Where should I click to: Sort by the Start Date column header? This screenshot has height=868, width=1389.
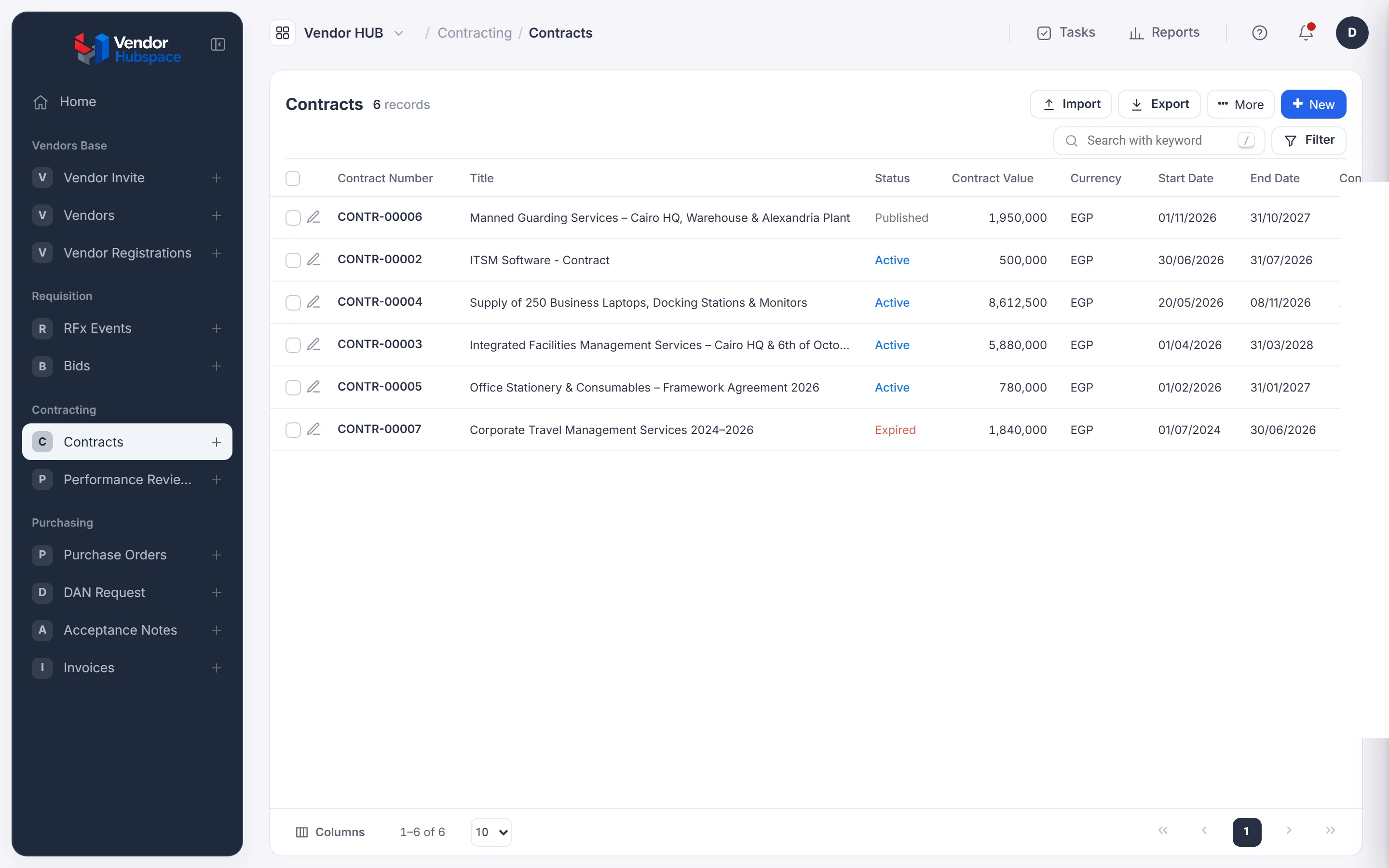click(1185, 178)
